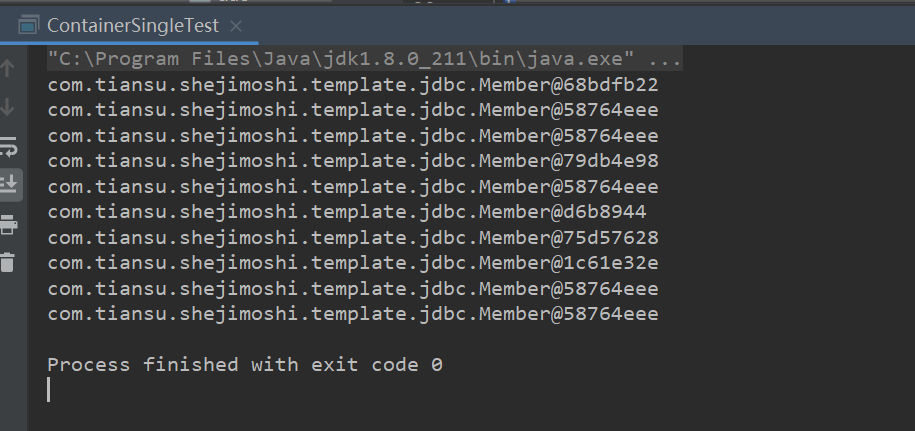Click the Member@1c61e32e output line
This screenshot has width=915, height=431.
(352, 263)
